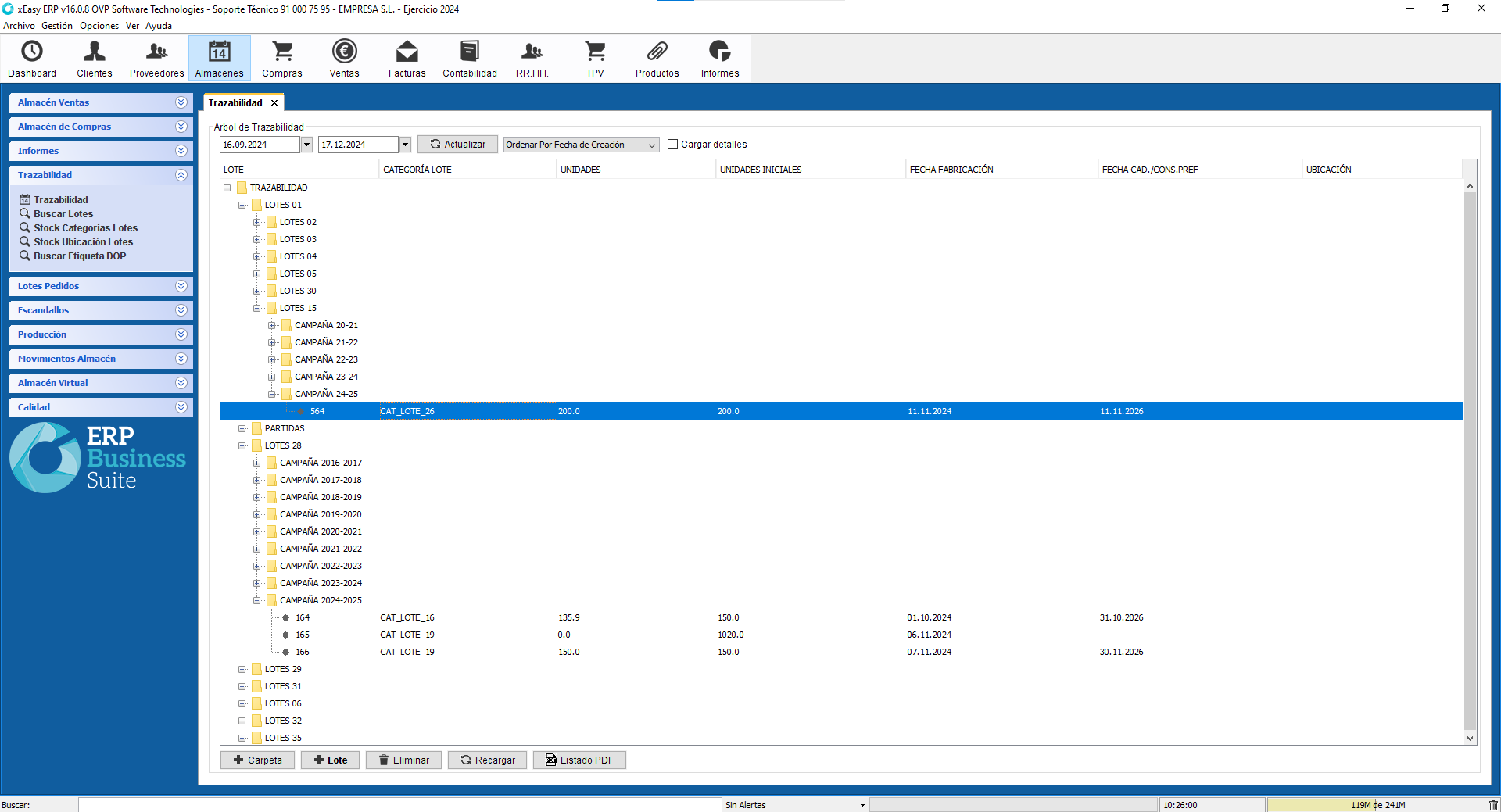
Task: Enable the Cargar detalles checkbox
Action: 672,145
